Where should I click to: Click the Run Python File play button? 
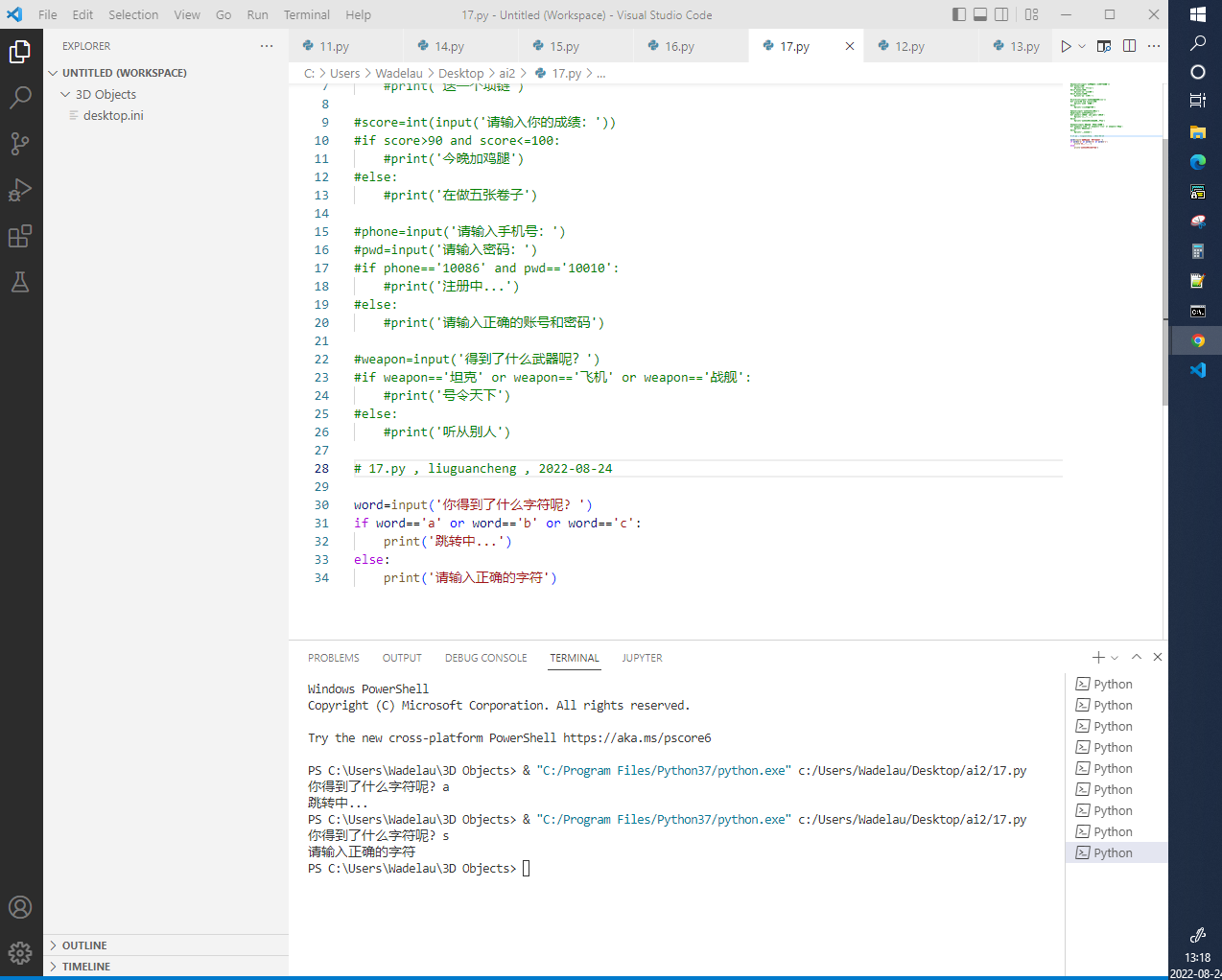click(1066, 46)
